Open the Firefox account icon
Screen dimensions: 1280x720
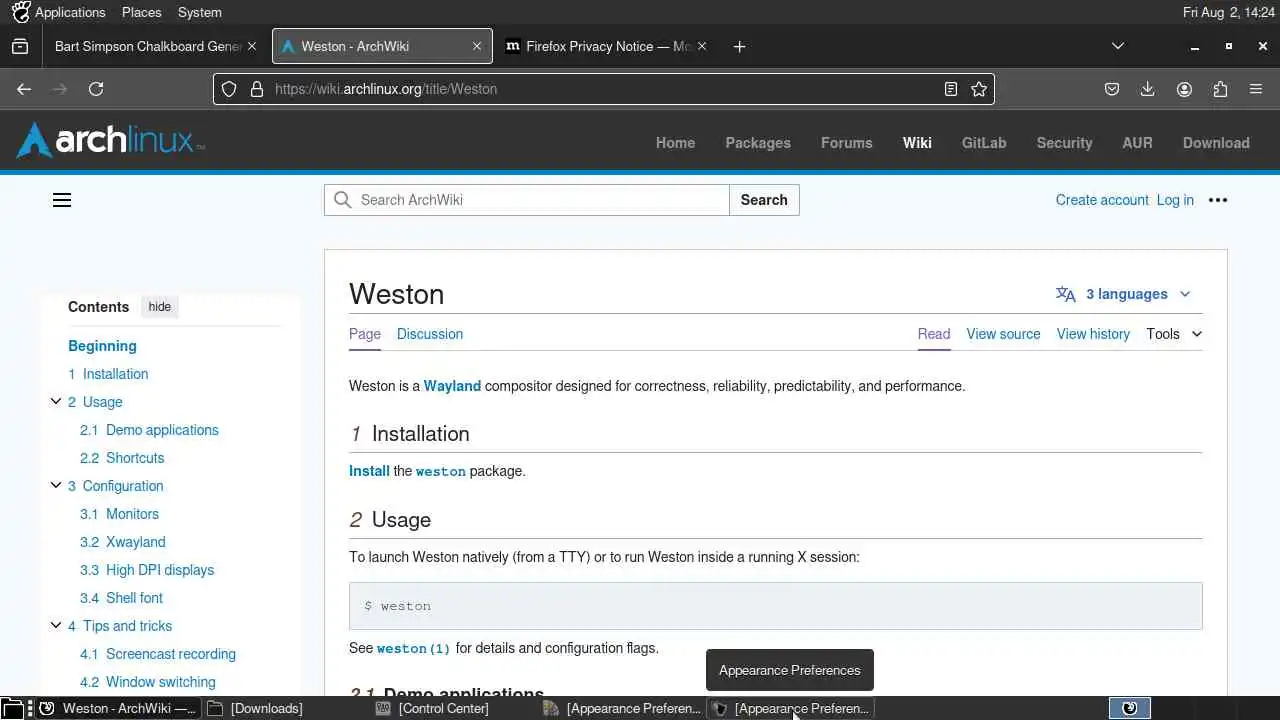coord(1184,89)
